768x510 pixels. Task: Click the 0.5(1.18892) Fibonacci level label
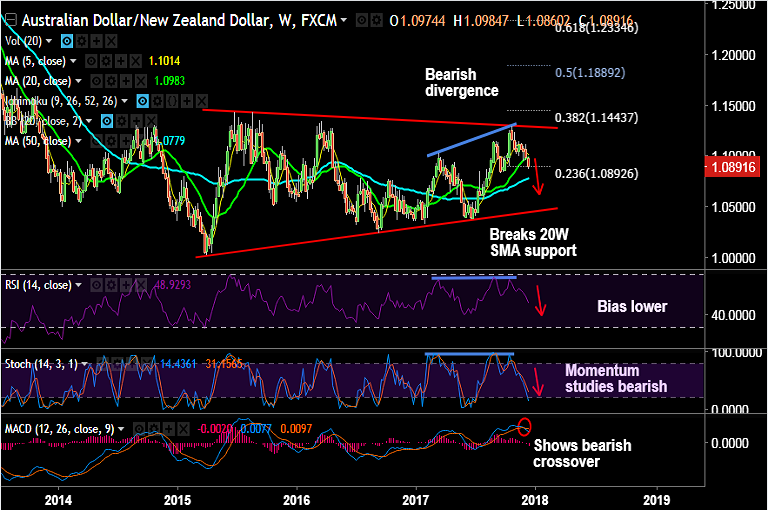pyautogui.click(x=590, y=73)
